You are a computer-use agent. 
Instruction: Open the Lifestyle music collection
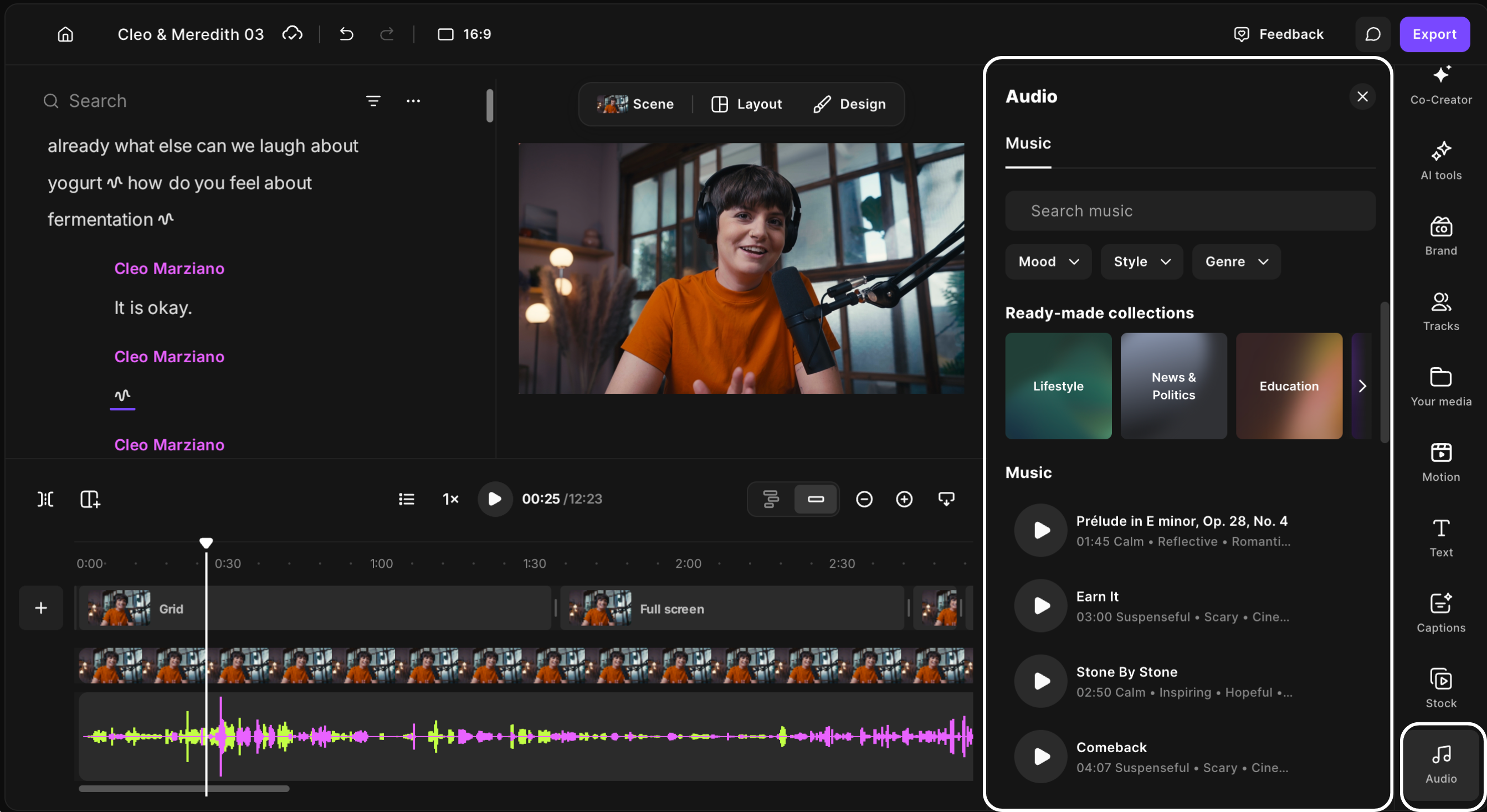point(1058,386)
